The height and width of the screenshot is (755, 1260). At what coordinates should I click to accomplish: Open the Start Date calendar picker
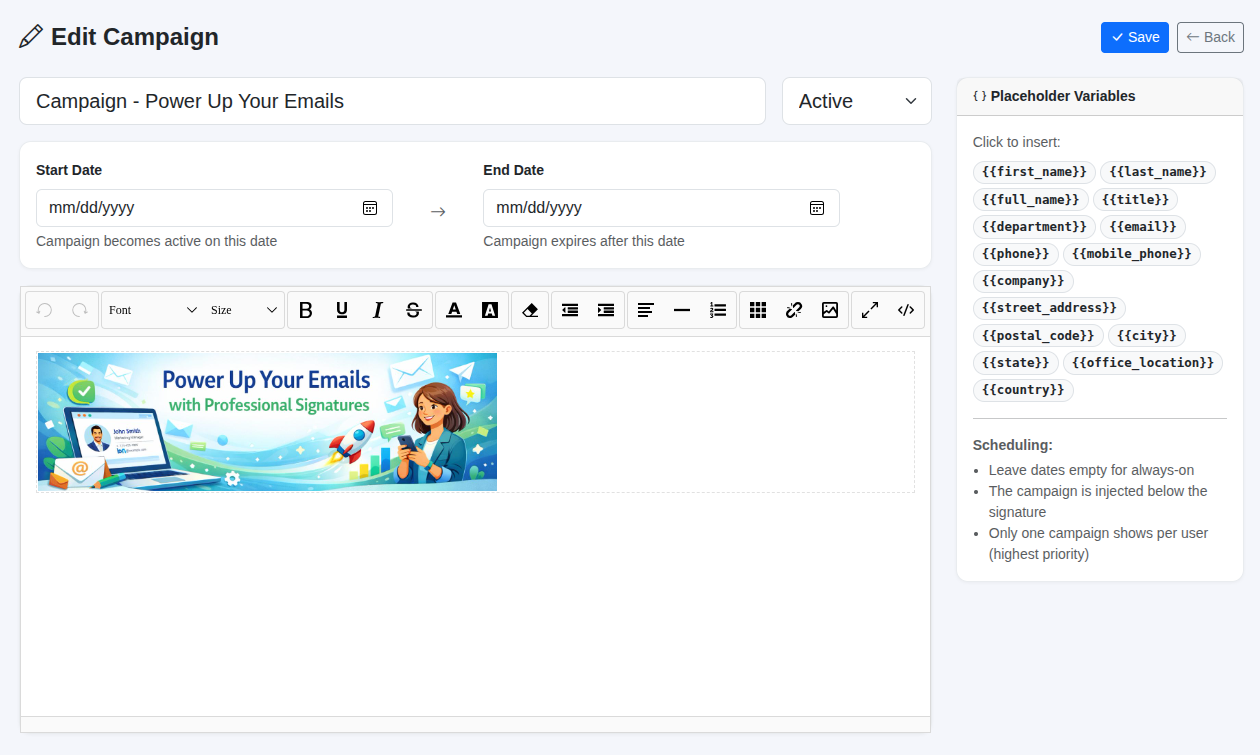click(x=370, y=208)
